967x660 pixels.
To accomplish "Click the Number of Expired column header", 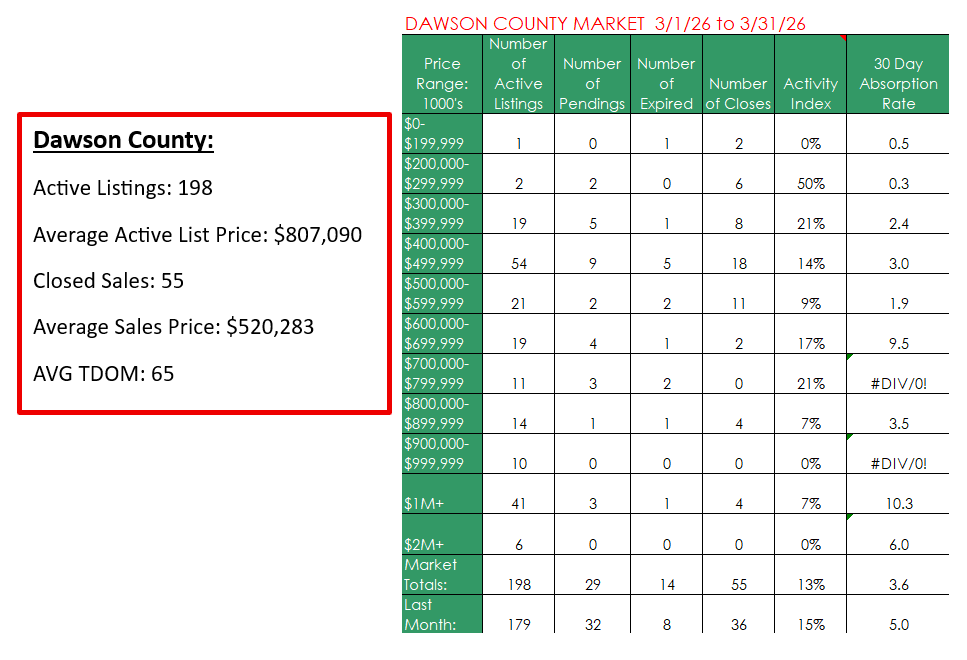I will pos(666,83).
